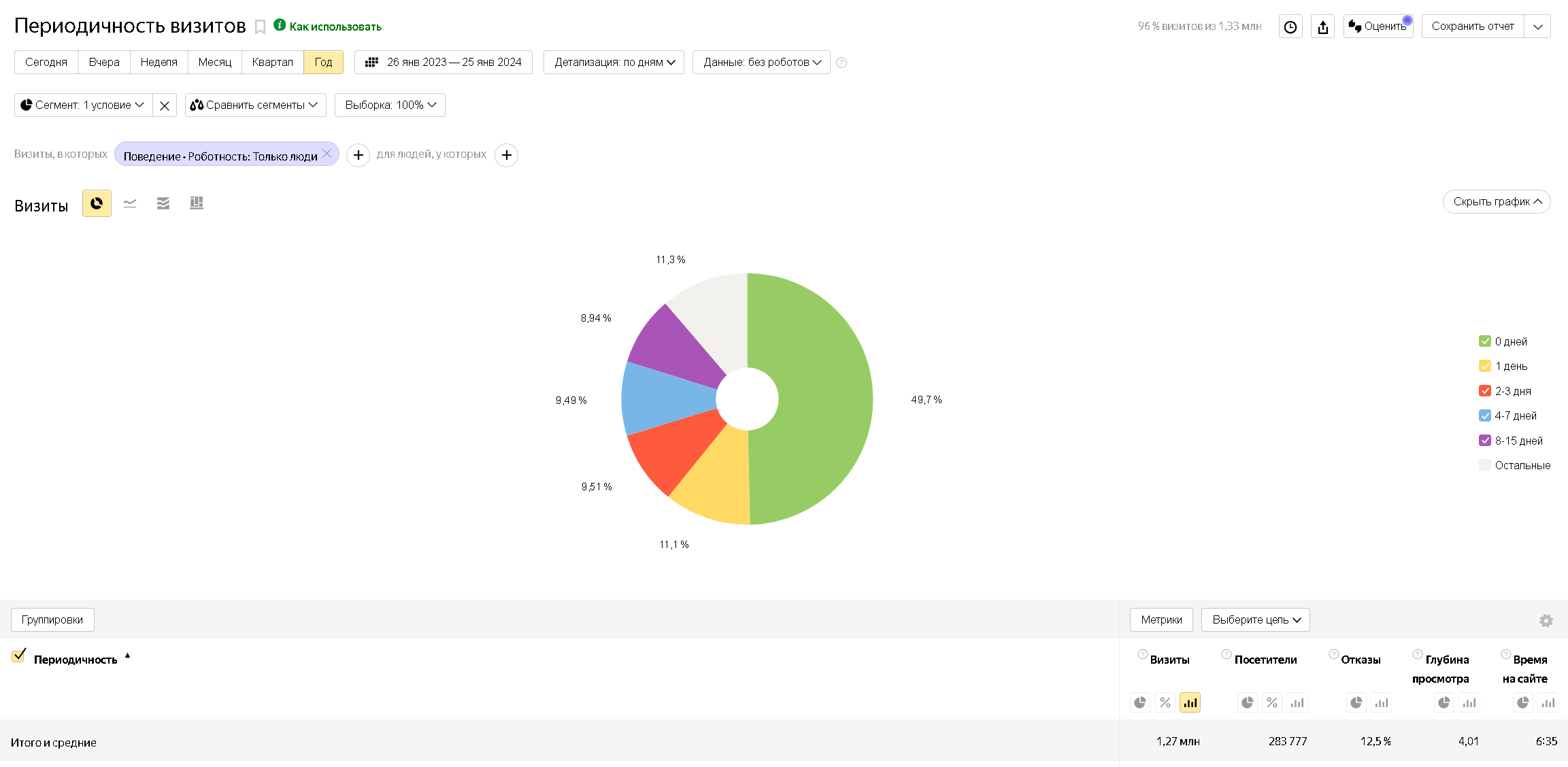Expand the Выборка: 100% dropdown
The width and height of the screenshot is (1568, 767).
(390, 105)
